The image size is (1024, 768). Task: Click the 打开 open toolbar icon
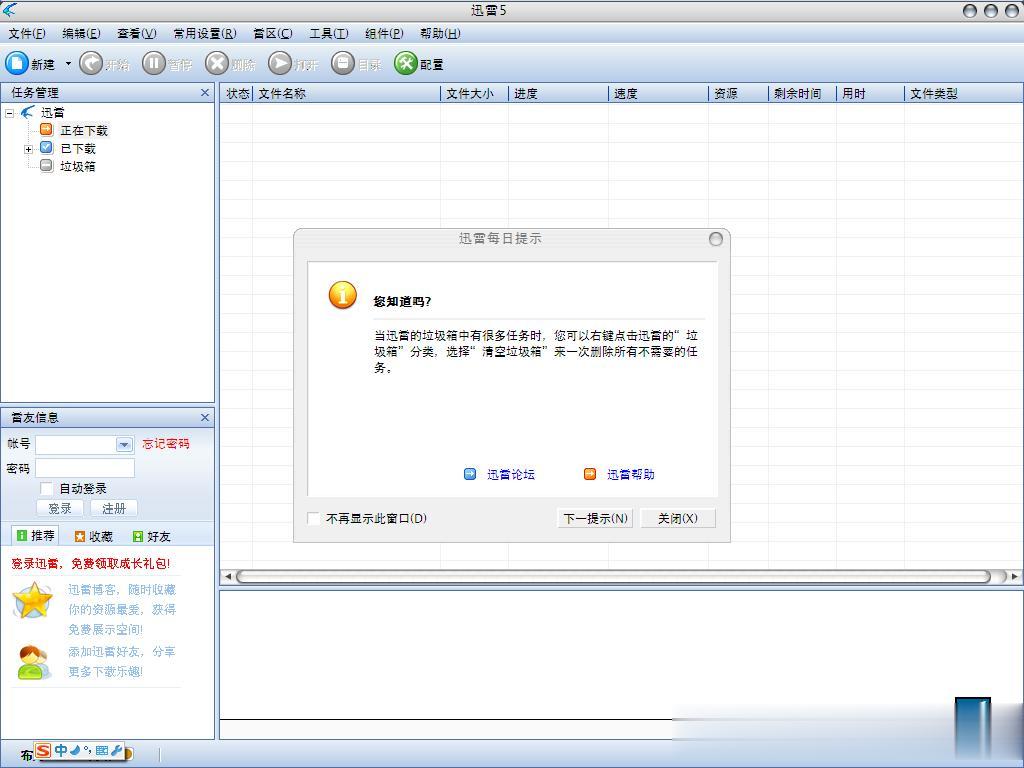(280, 63)
